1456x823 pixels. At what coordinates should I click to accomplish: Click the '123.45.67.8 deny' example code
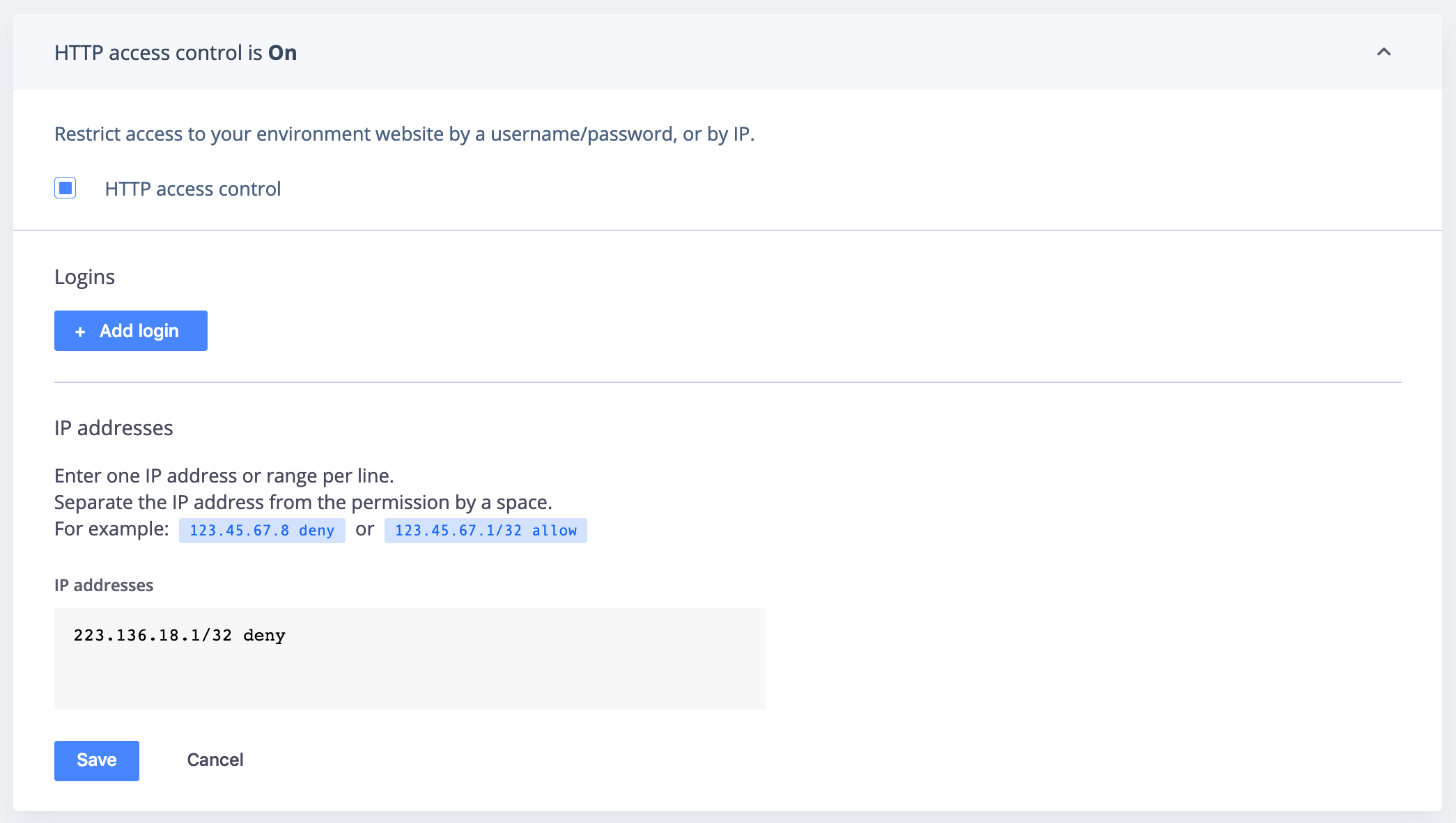[262, 531]
